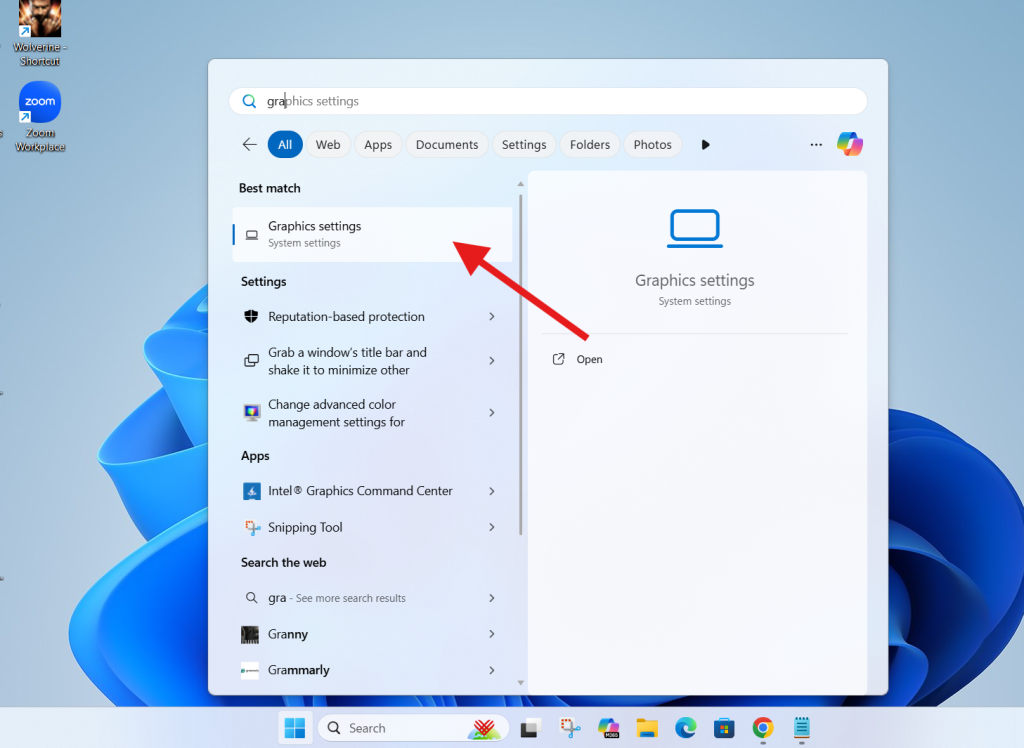Open the three-dot options menu
1024x748 pixels.
pyautogui.click(x=815, y=144)
